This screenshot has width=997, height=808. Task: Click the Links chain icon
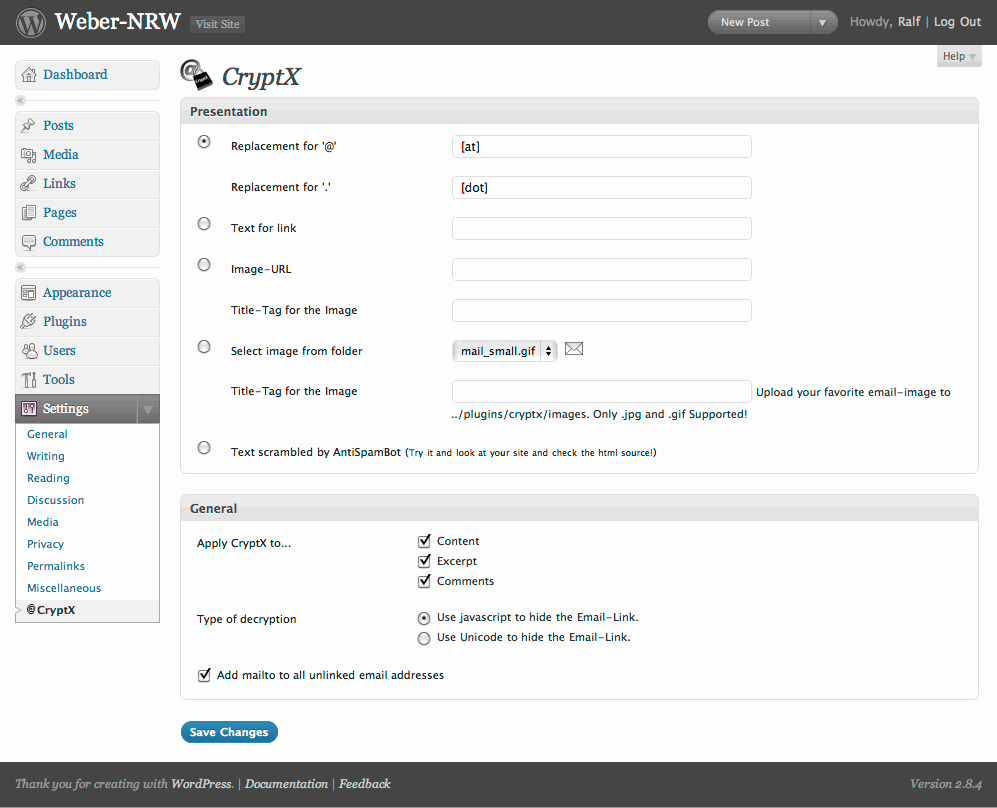[29, 184]
